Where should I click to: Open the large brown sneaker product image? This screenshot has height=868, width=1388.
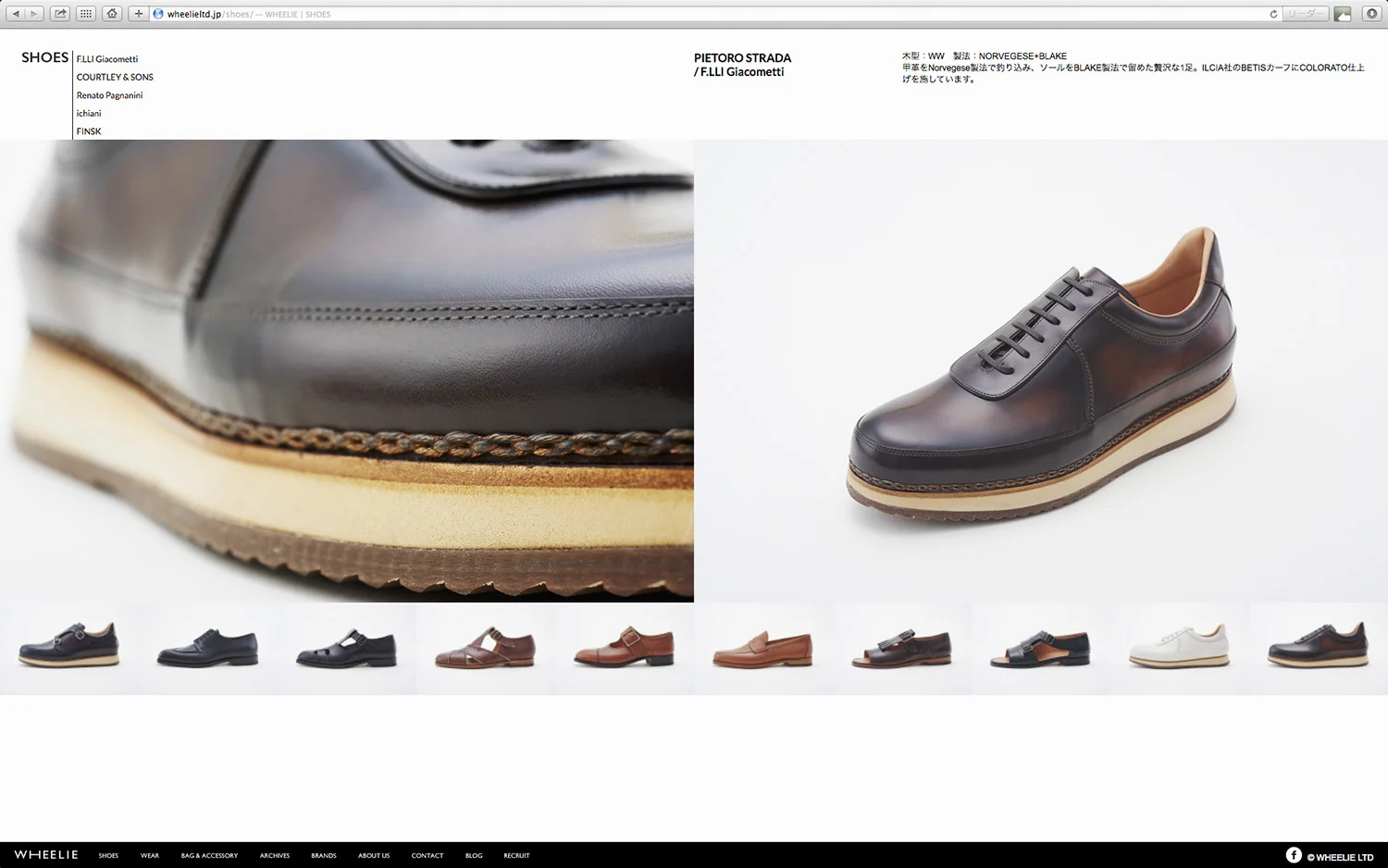click(x=1041, y=371)
